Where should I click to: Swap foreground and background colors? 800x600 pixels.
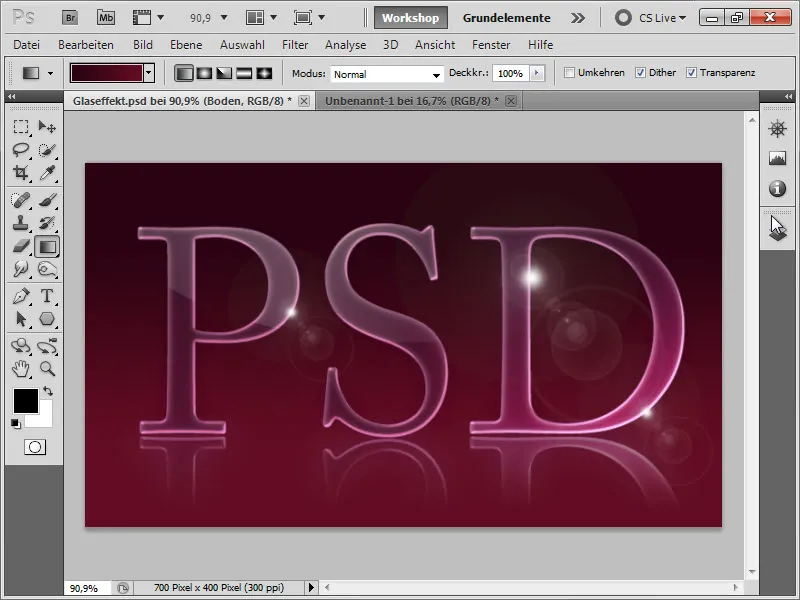click(x=48, y=391)
